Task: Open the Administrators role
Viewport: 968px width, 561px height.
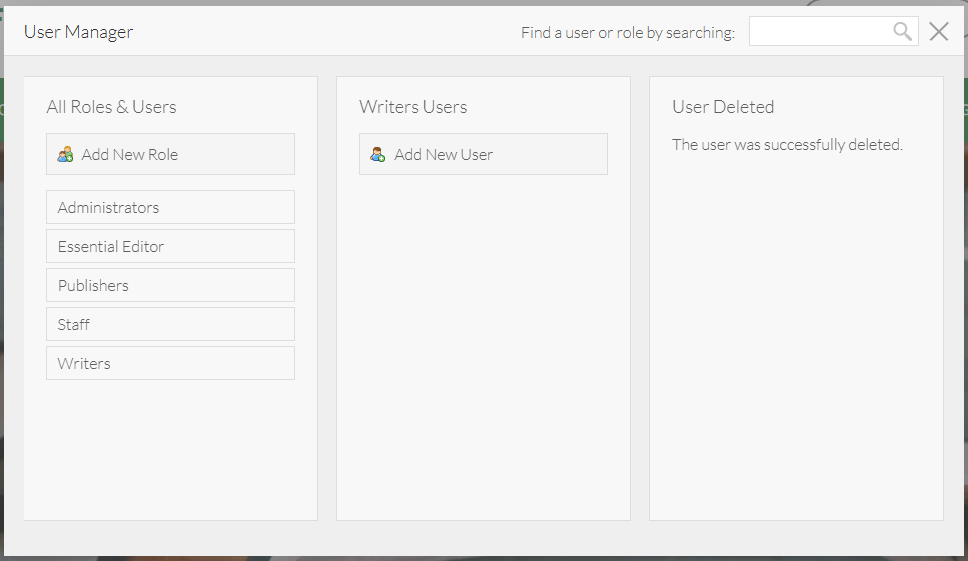Action: pyautogui.click(x=170, y=207)
